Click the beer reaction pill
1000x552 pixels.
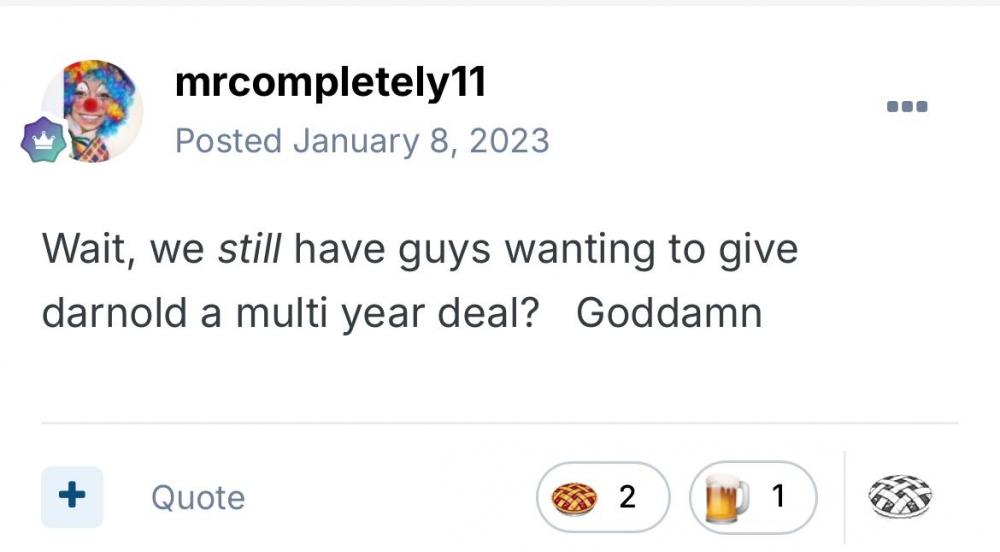coord(753,496)
